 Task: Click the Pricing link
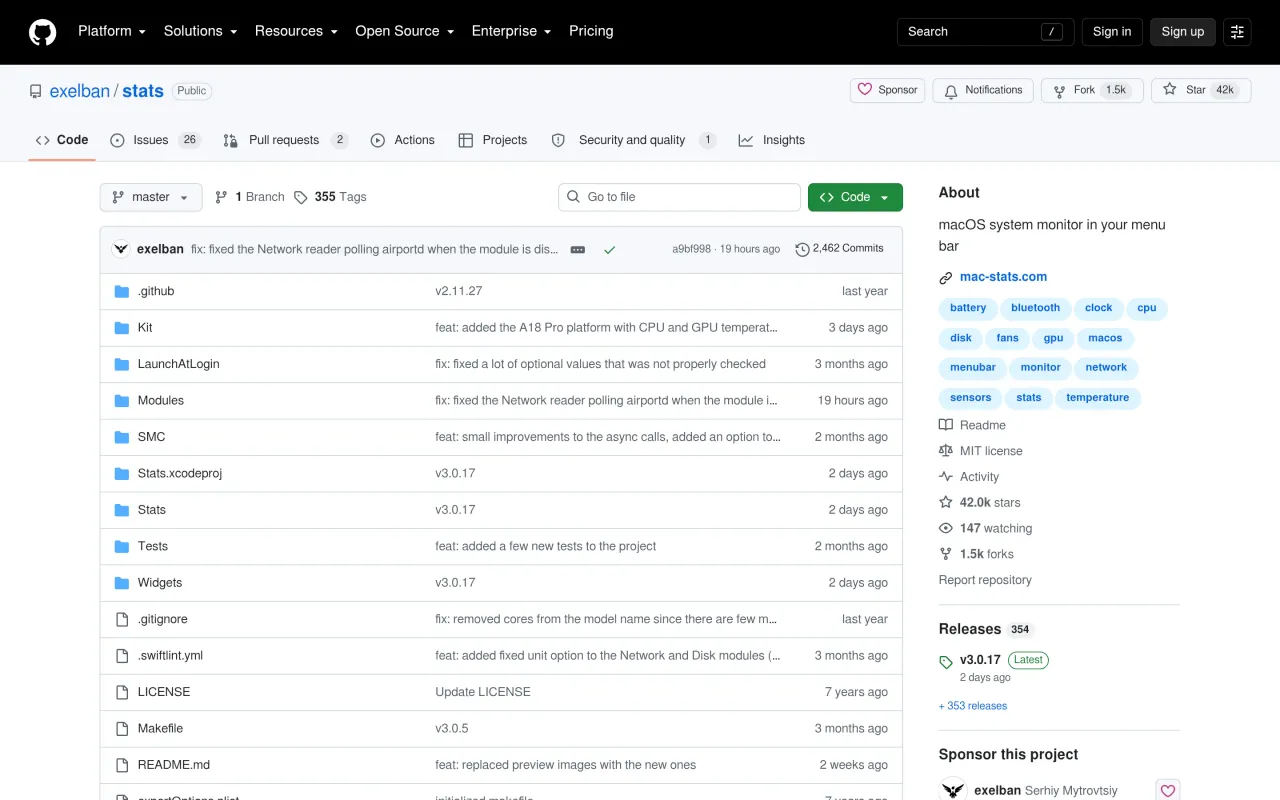pyautogui.click(x=591, y=31)
